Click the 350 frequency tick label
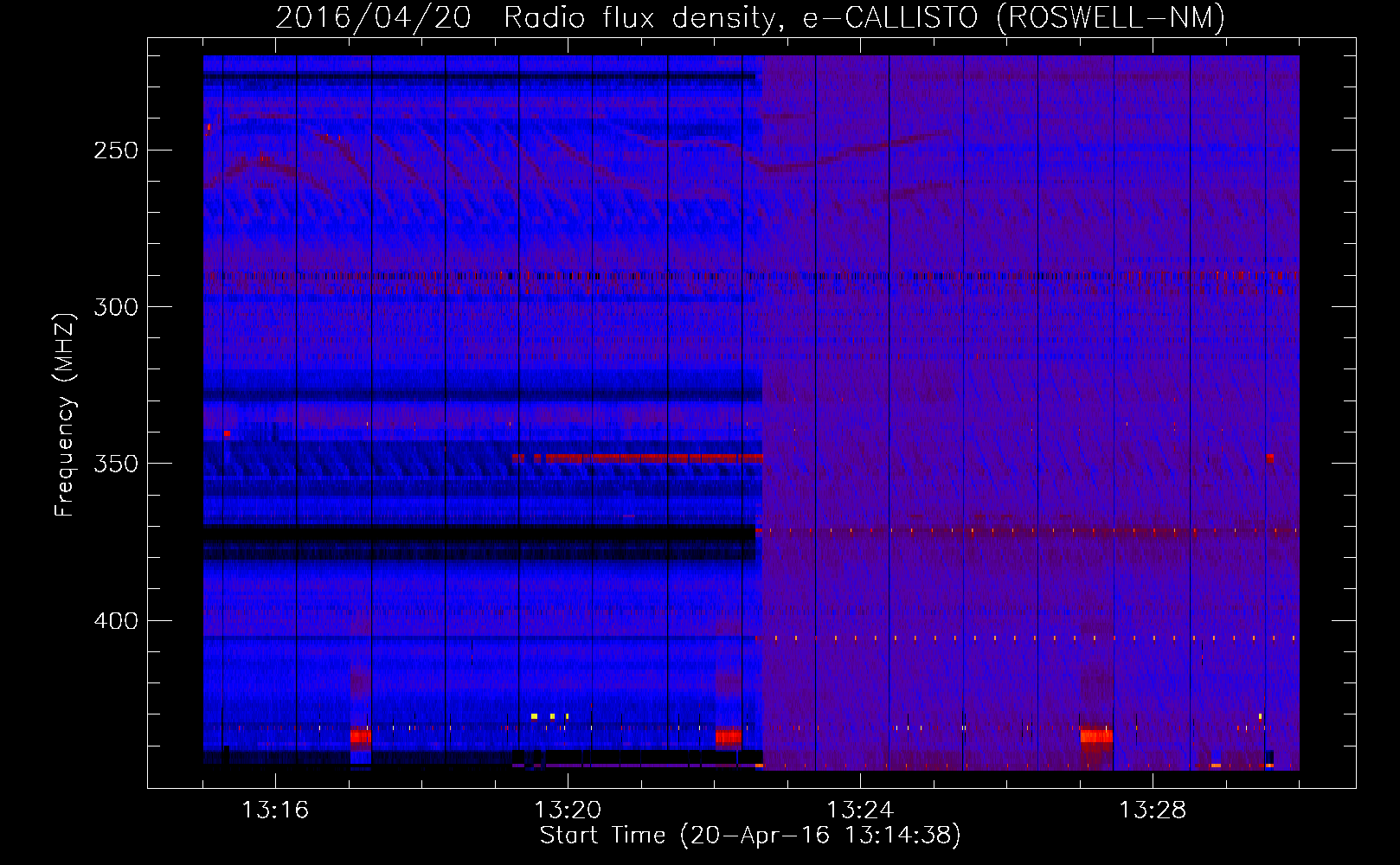Image resolution: width=1400 pixels, height=865 pixels. pos(116,464)
